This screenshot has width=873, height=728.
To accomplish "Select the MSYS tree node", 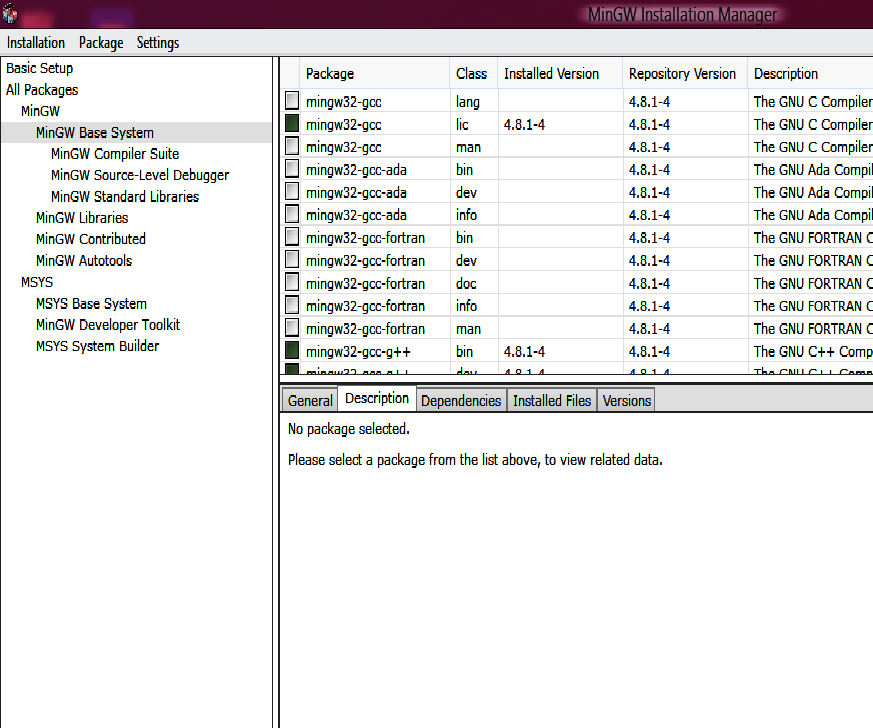I will (37, 282).
